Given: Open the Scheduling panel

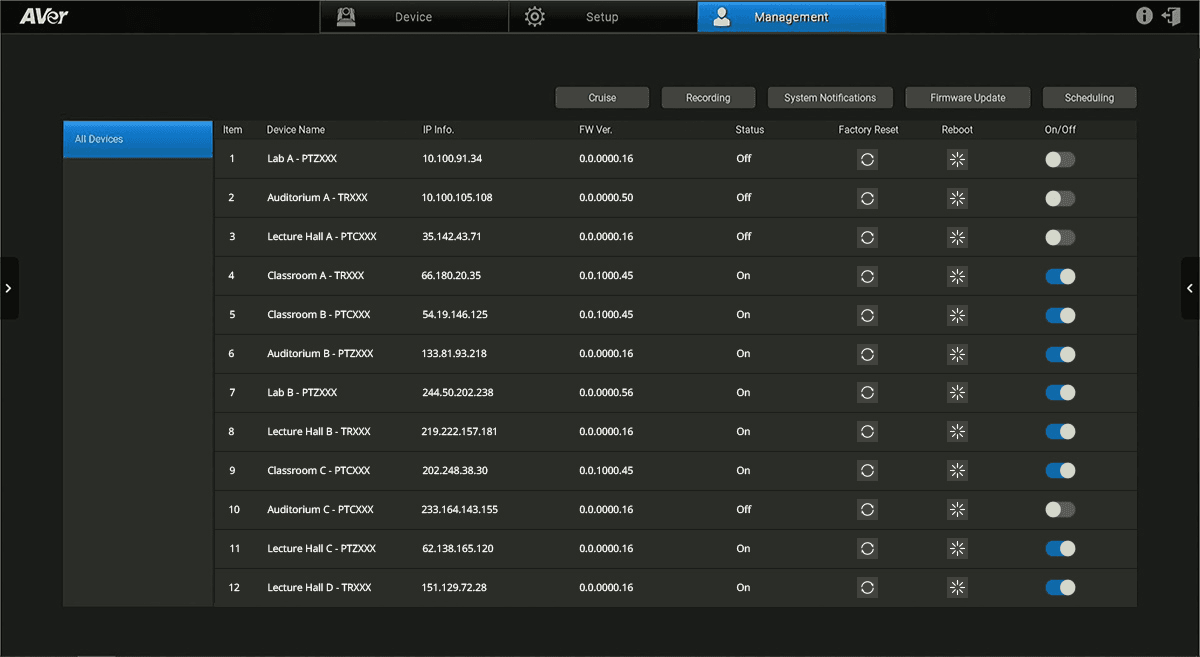Looking at the screenshot, I should [1089, 98].
